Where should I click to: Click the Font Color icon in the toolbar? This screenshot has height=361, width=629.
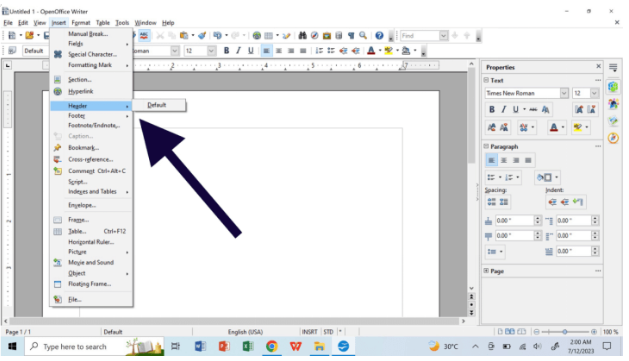click(371, 51)
